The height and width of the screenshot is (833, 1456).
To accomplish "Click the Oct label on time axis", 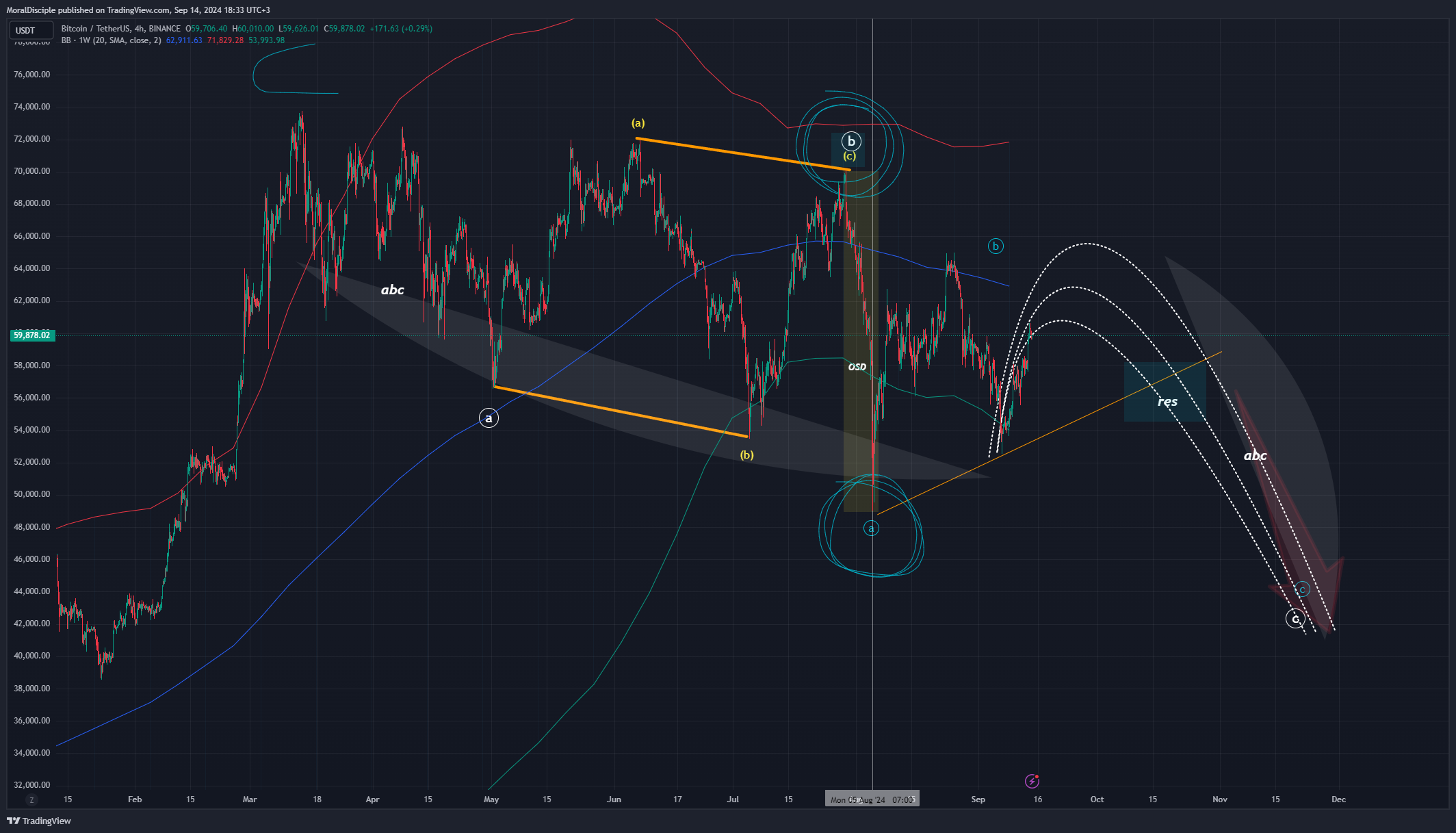I will pos(1097,799).
